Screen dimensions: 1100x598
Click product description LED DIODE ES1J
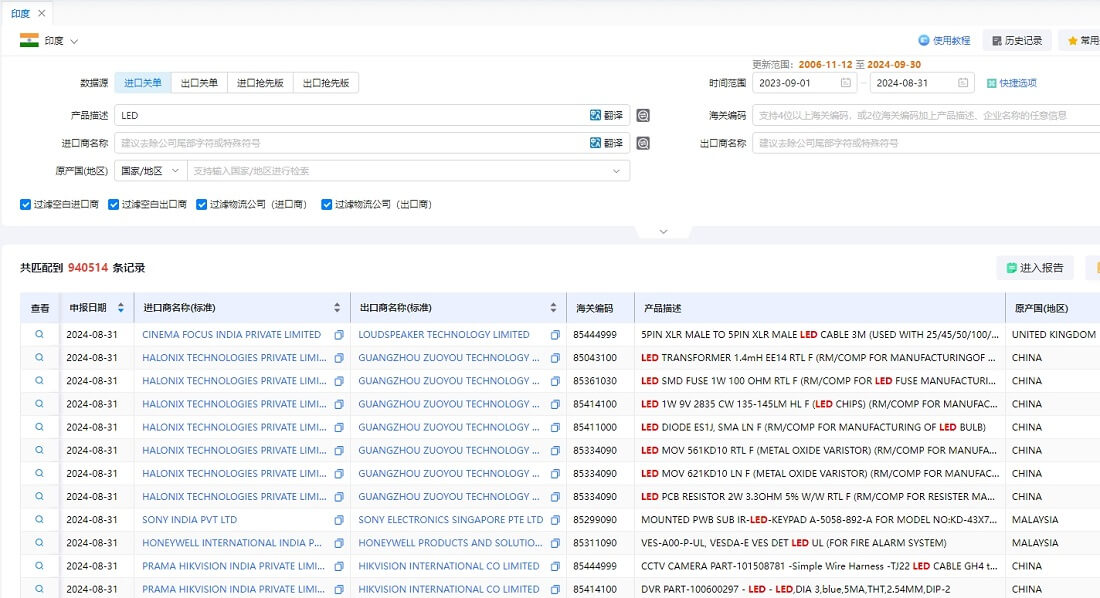[x=813, y=427]
